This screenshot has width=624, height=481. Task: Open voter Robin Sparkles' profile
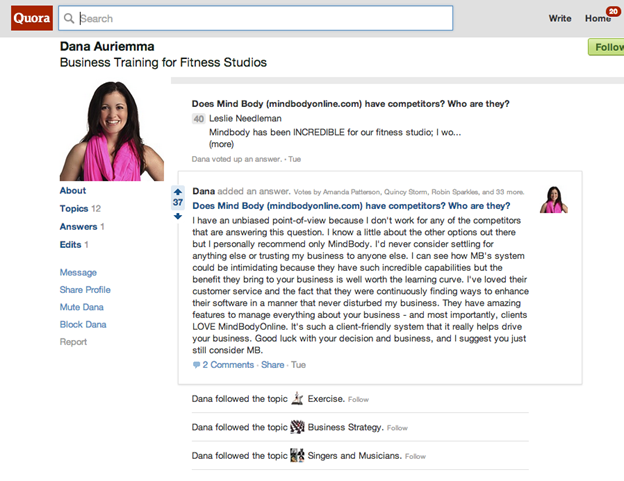tap(455, 192)
